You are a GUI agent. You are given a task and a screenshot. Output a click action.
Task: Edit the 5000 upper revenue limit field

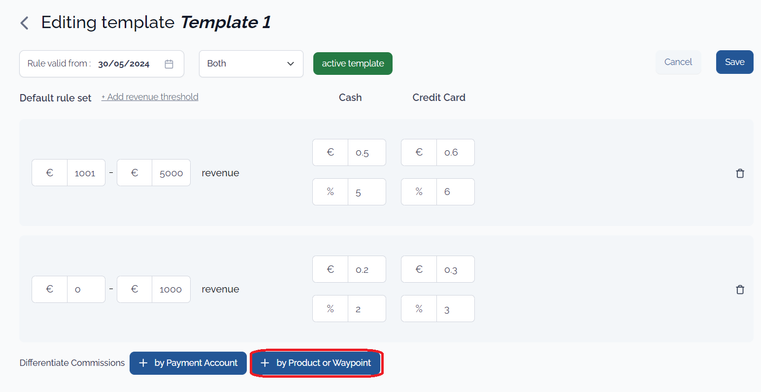171,173
